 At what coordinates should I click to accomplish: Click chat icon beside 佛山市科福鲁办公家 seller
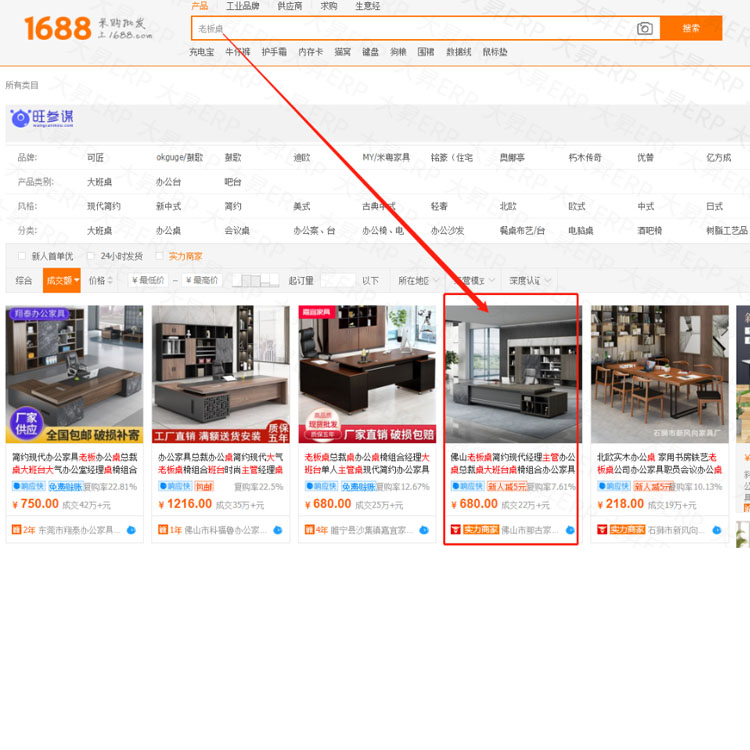(278, 530)
